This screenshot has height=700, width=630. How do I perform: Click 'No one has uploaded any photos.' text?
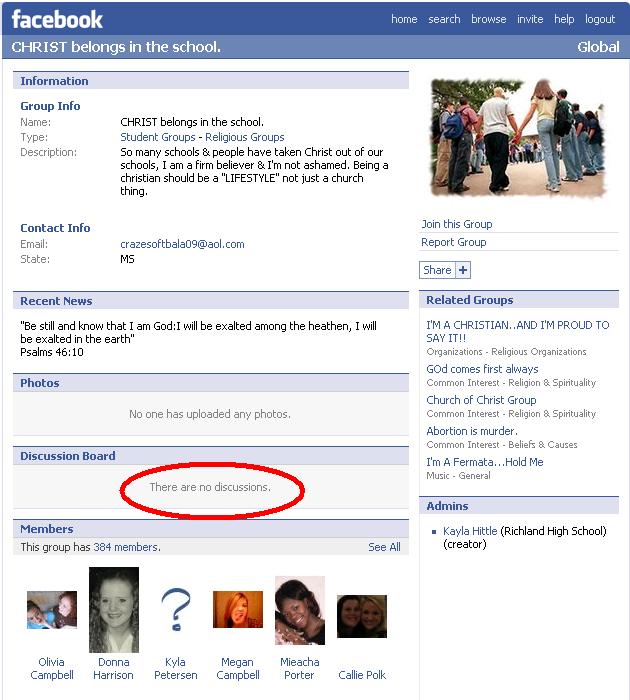coord(210,414)
